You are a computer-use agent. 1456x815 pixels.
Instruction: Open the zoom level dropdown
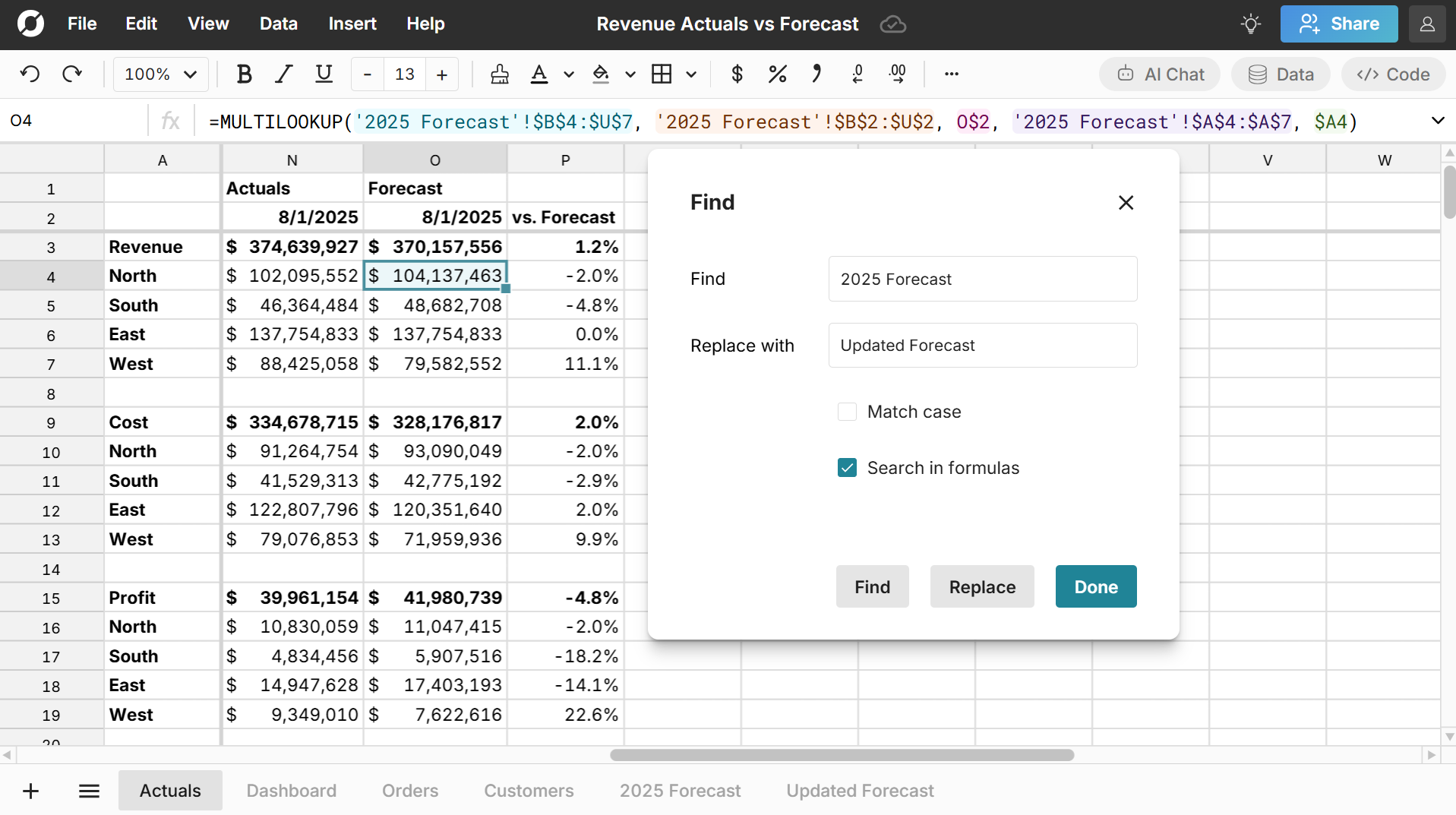click(x=160, y=74)
